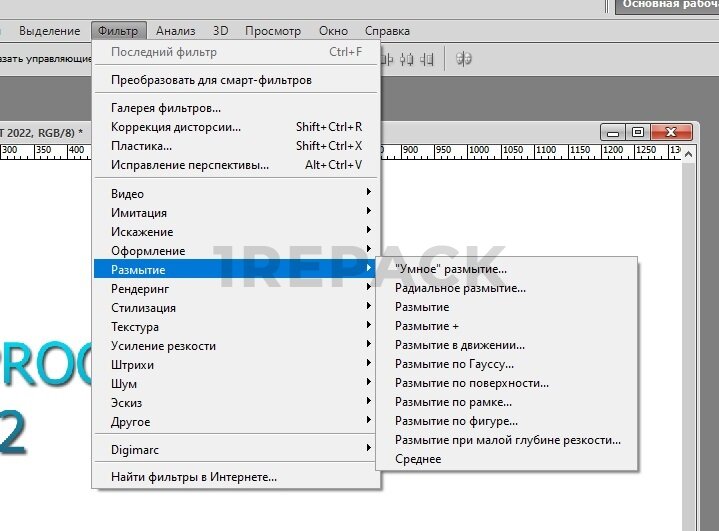The width and height of the screenshot is (719, 531).
Task: Apply "Умное" размытие filter
Action: click(x=451, y=269)
